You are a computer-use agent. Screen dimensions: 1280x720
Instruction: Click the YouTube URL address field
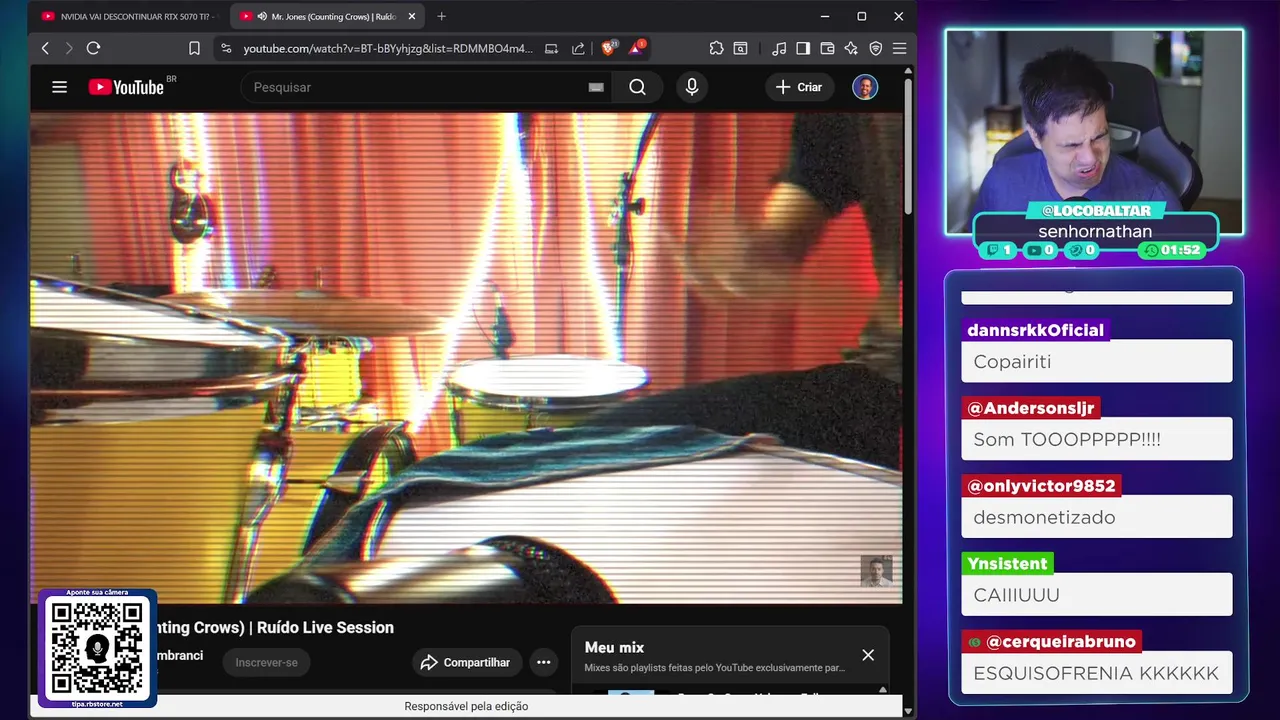[x=388, y=48]
